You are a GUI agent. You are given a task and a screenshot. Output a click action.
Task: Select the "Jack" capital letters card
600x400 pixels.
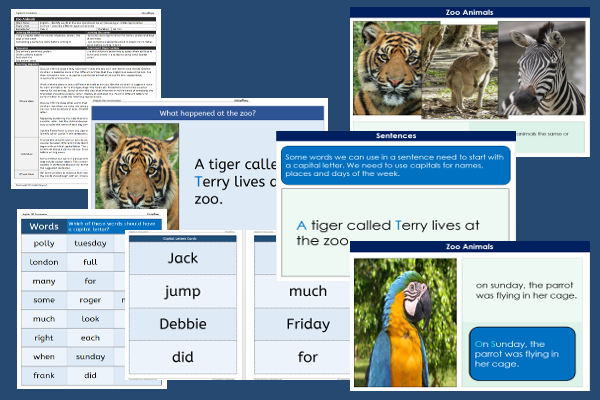[183, 258]
